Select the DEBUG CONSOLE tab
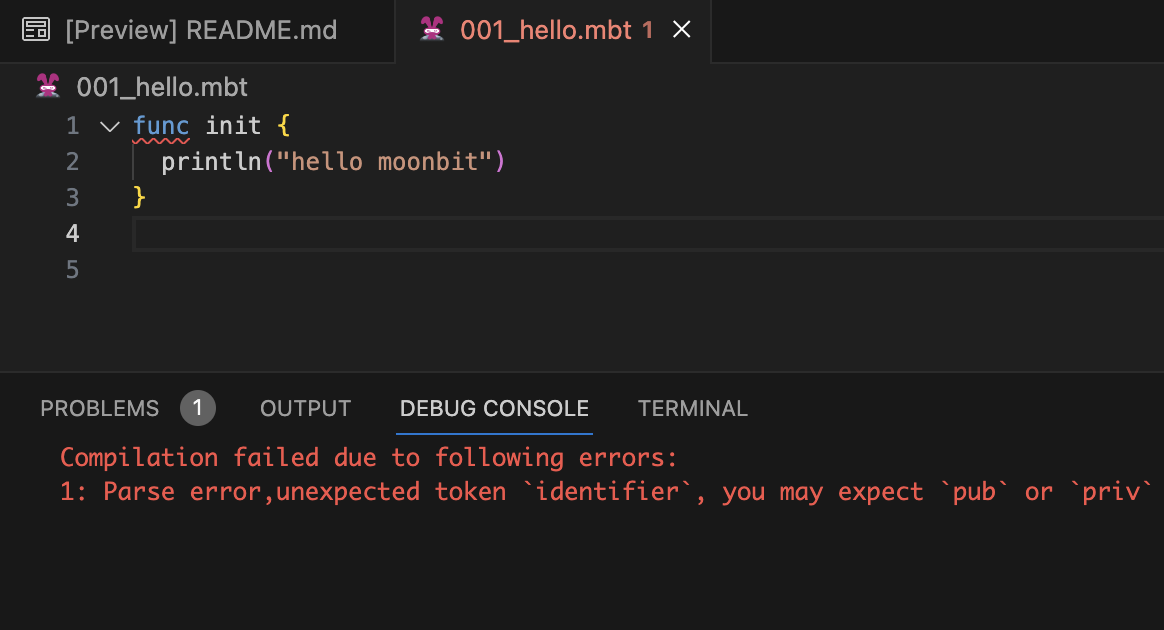This screenshot has width=1164, height=630. click(494, 408)
